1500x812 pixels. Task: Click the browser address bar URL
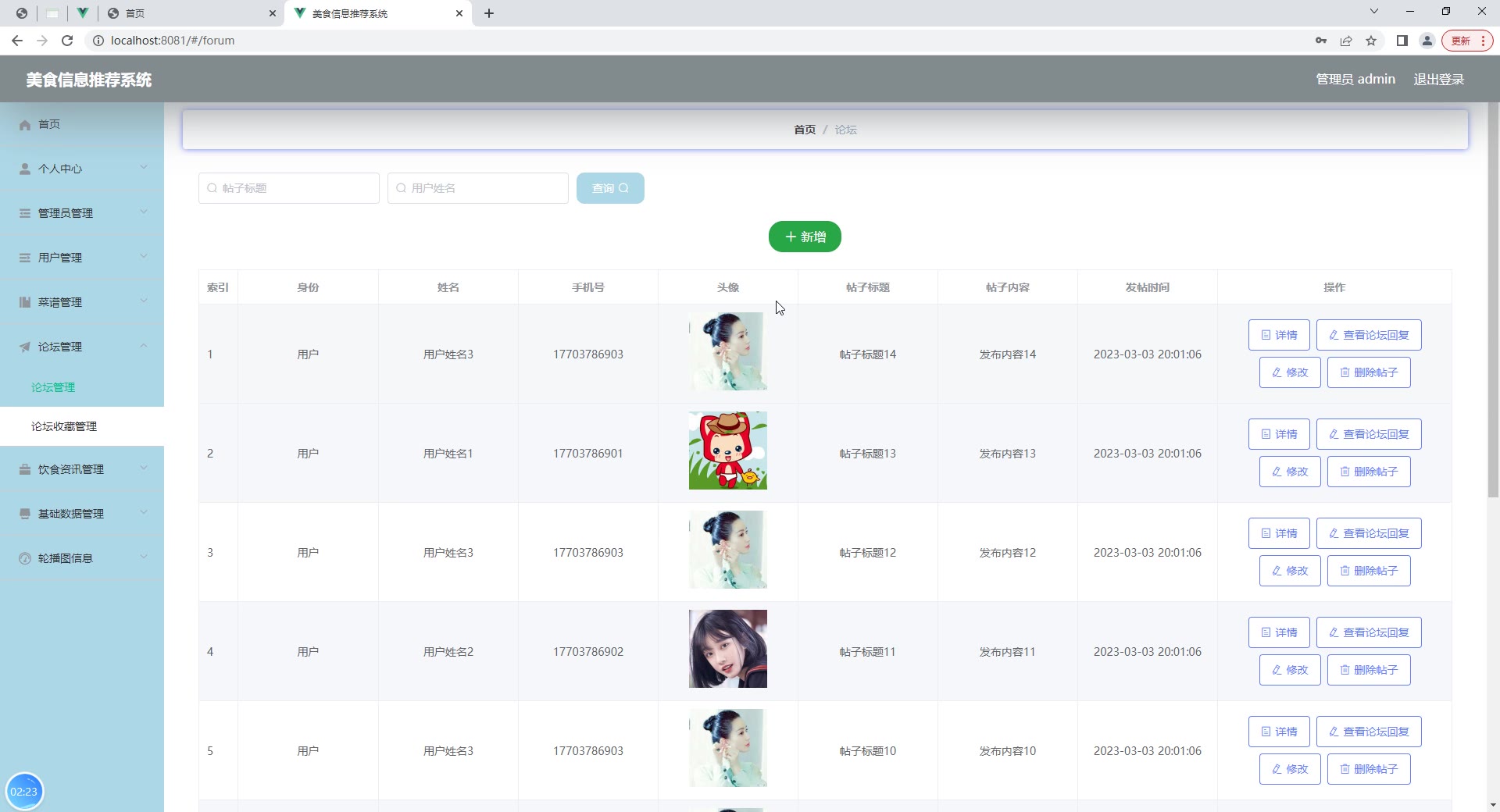point(173,41)
